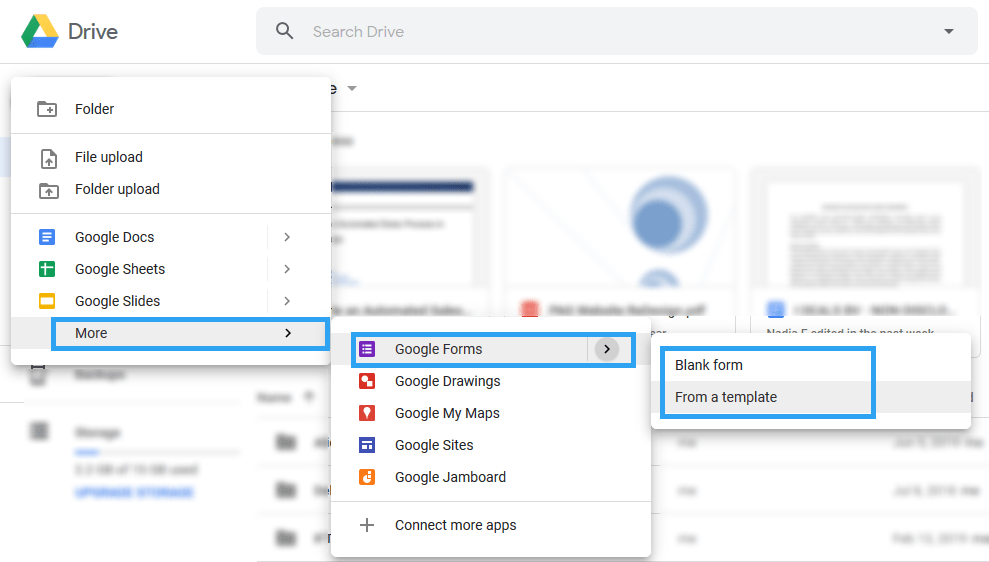Click the Google Docs icon
The height and width of the screenshot is (562, 989).
pos(47,237)
